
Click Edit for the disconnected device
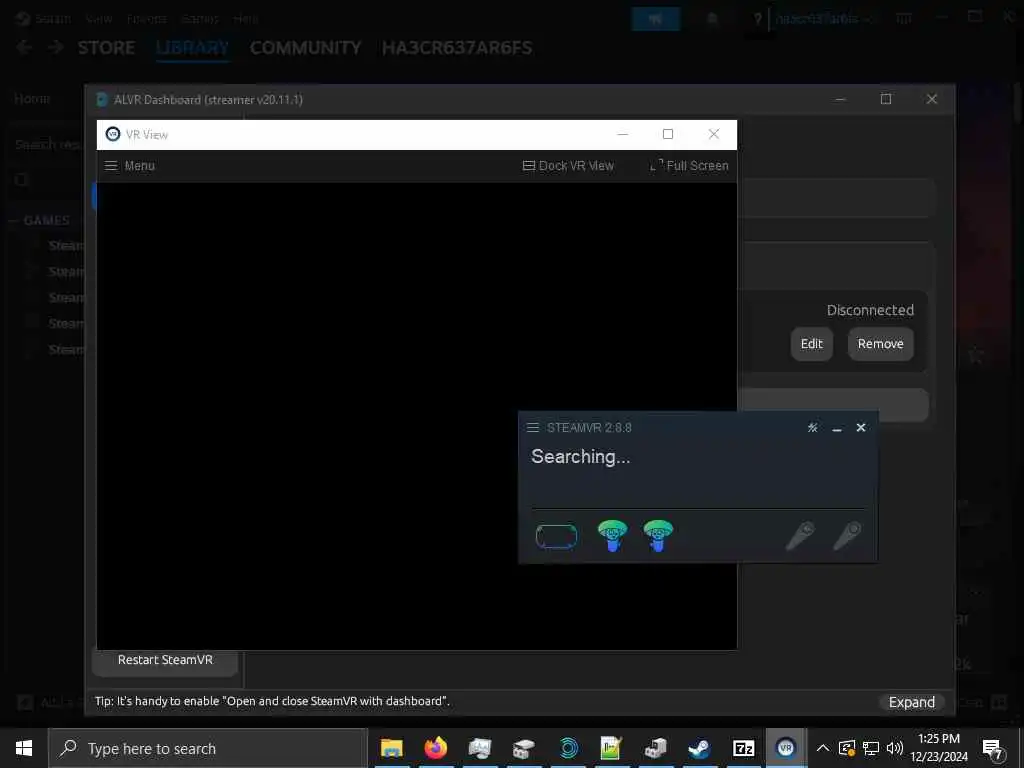tap(812, 344)
